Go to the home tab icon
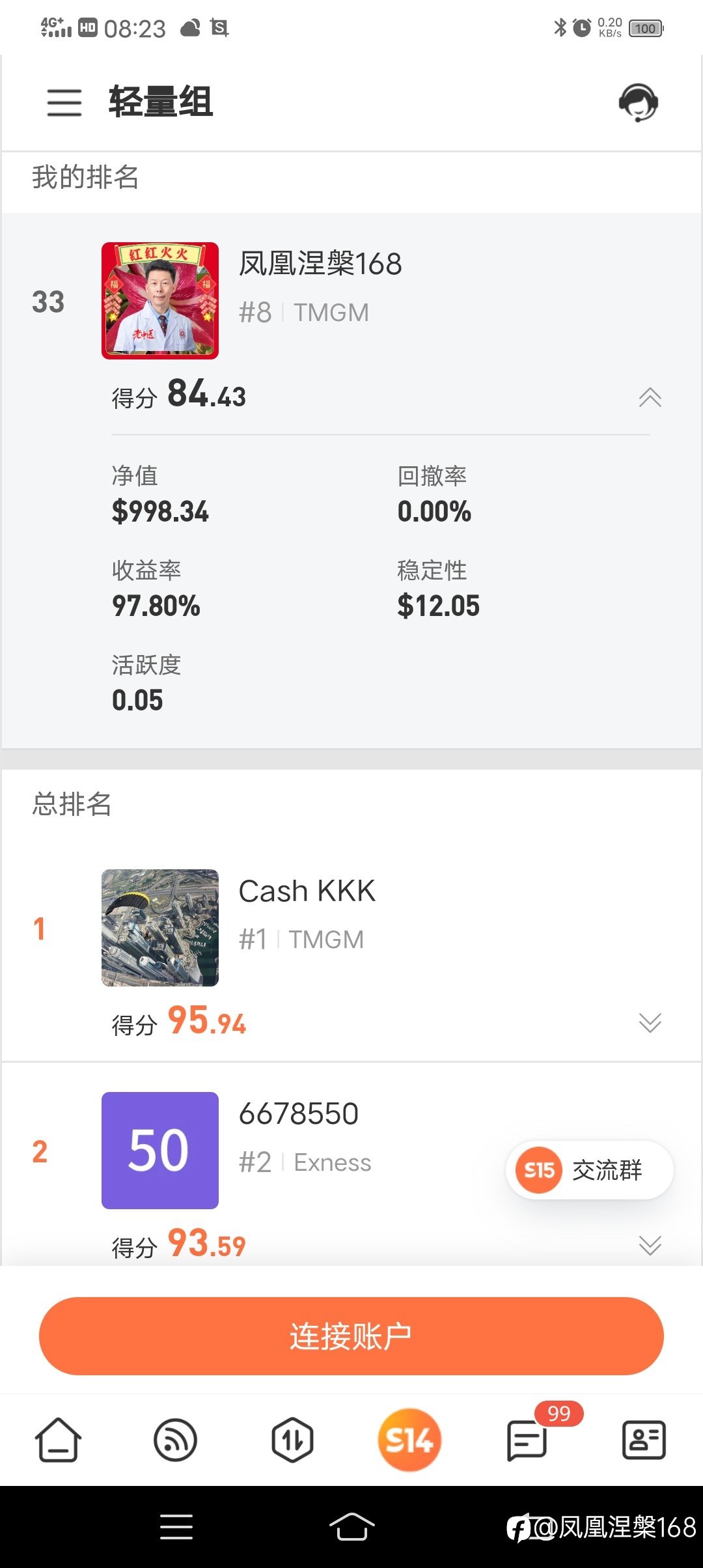 tap(58, 1440)
